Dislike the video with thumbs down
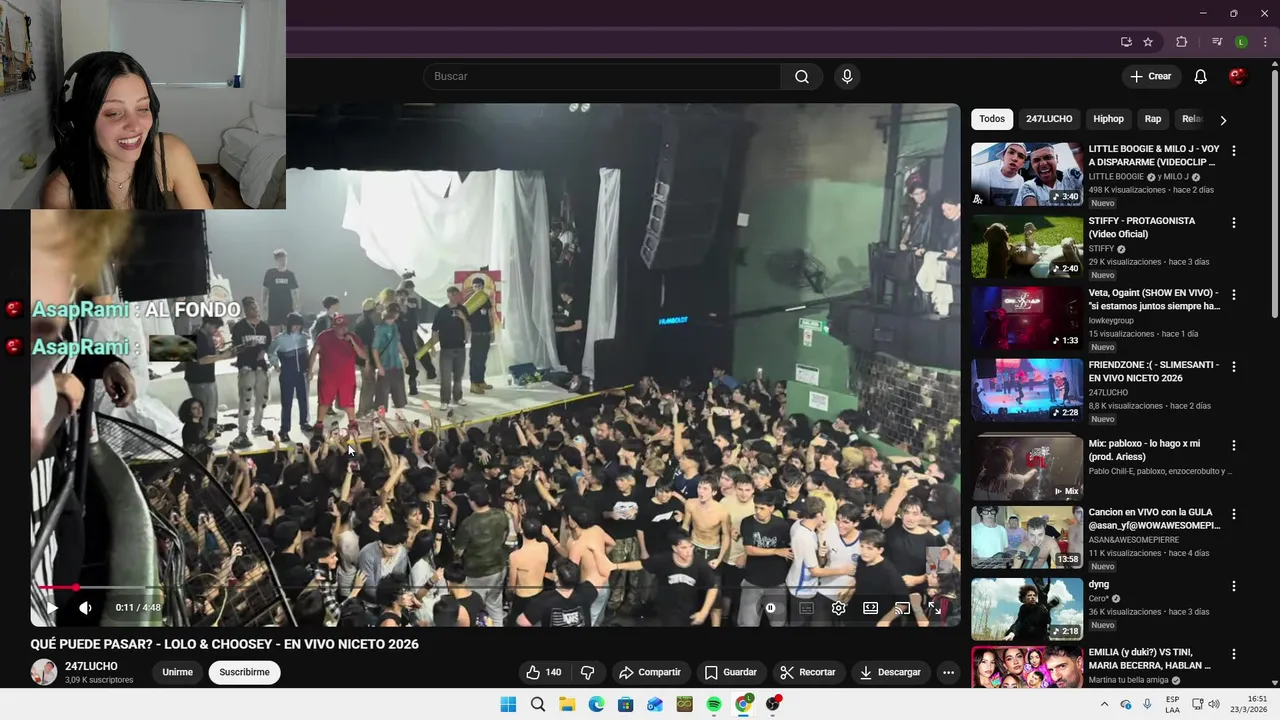 click(588, 672)
